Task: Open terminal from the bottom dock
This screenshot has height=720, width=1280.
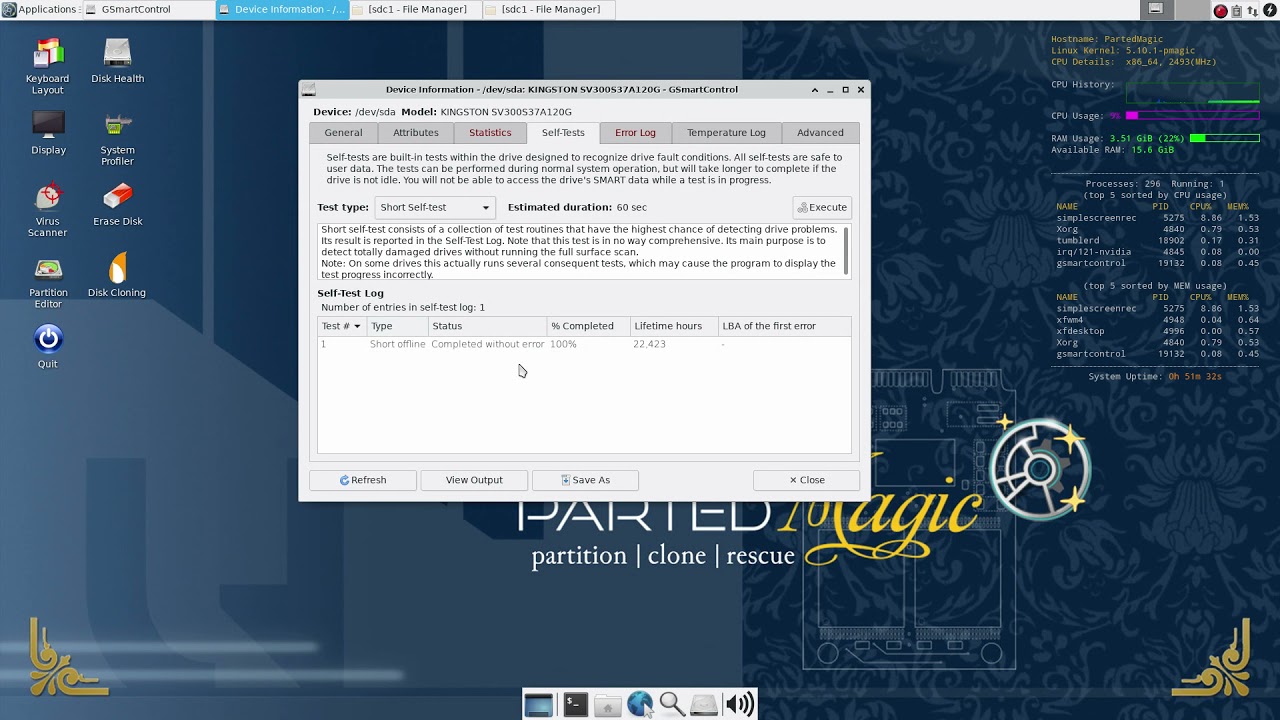Action: (x=574, y=705)
